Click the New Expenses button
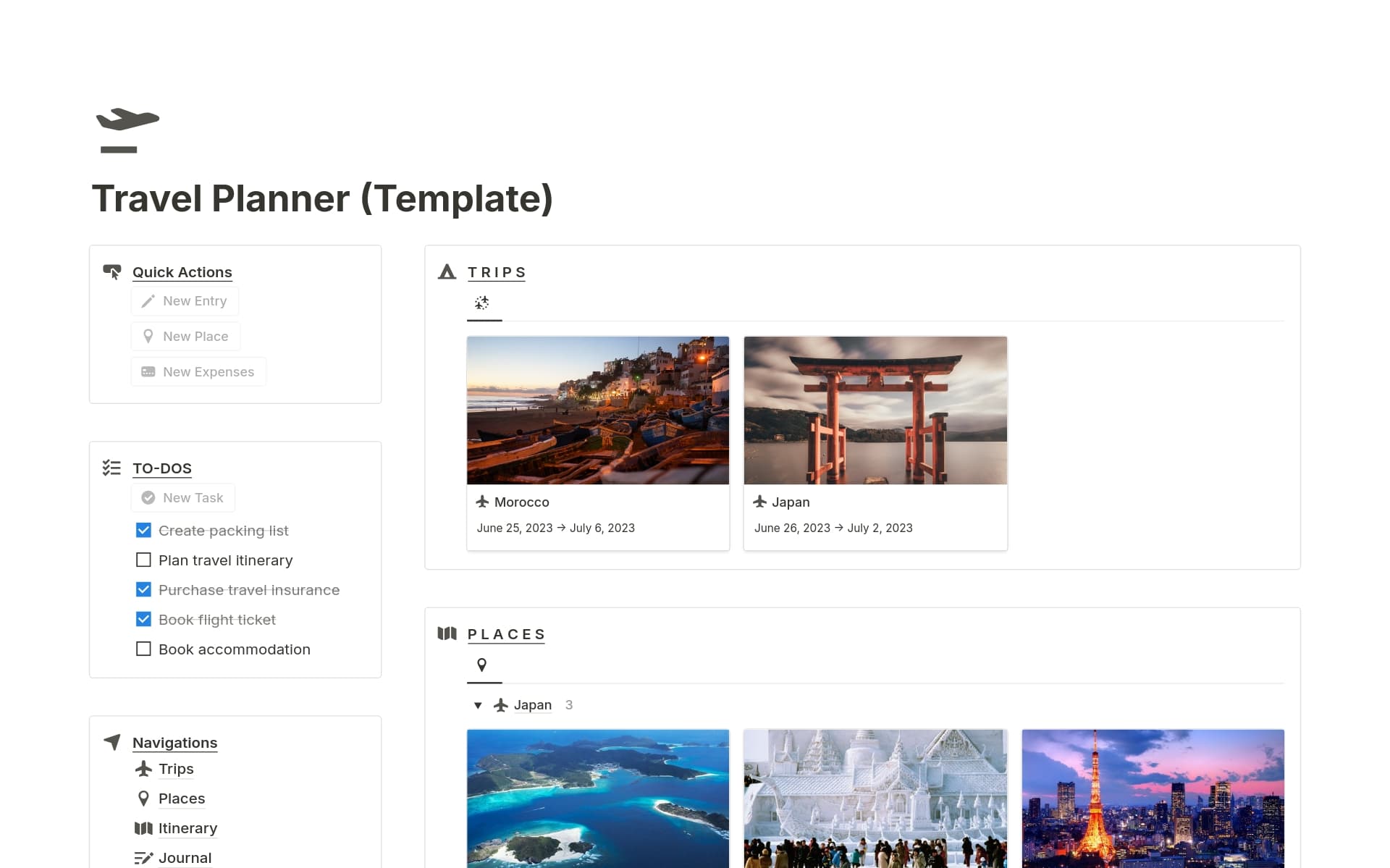The image size is (1390, 868). coord(198,371)
